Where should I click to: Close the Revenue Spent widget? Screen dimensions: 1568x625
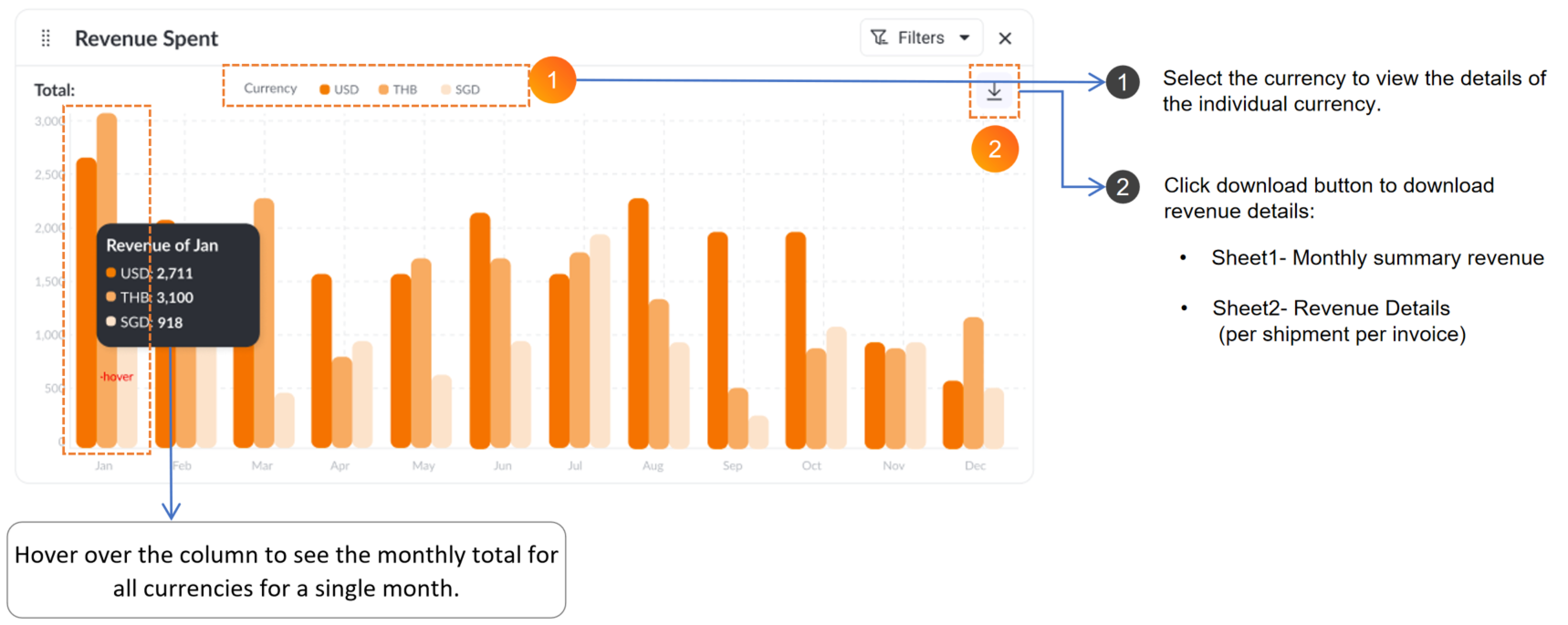[1005, 38]
